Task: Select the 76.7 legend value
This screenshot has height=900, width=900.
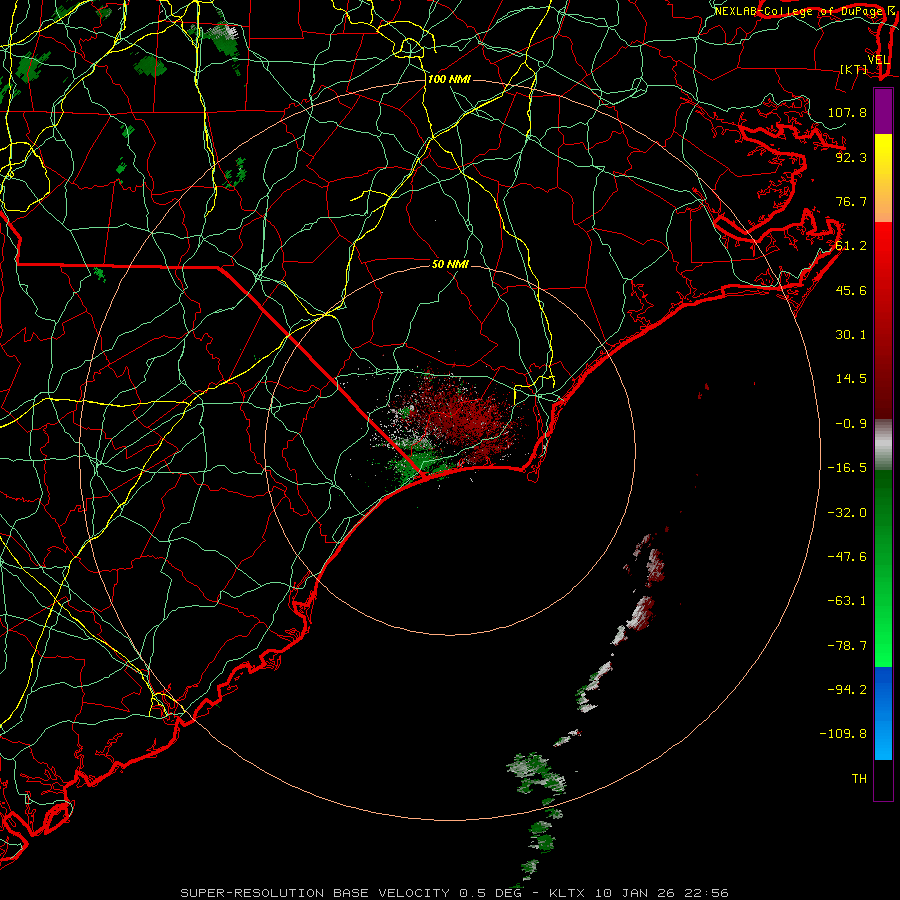Action: pyautogui.click(x=851, y=201)
